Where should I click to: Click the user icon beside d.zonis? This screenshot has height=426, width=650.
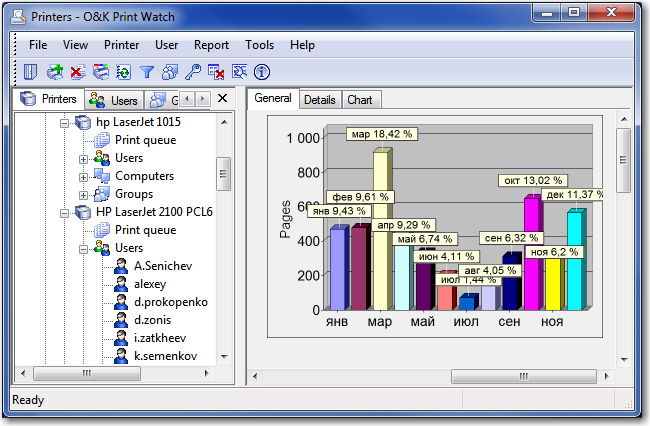click(121, 320)
